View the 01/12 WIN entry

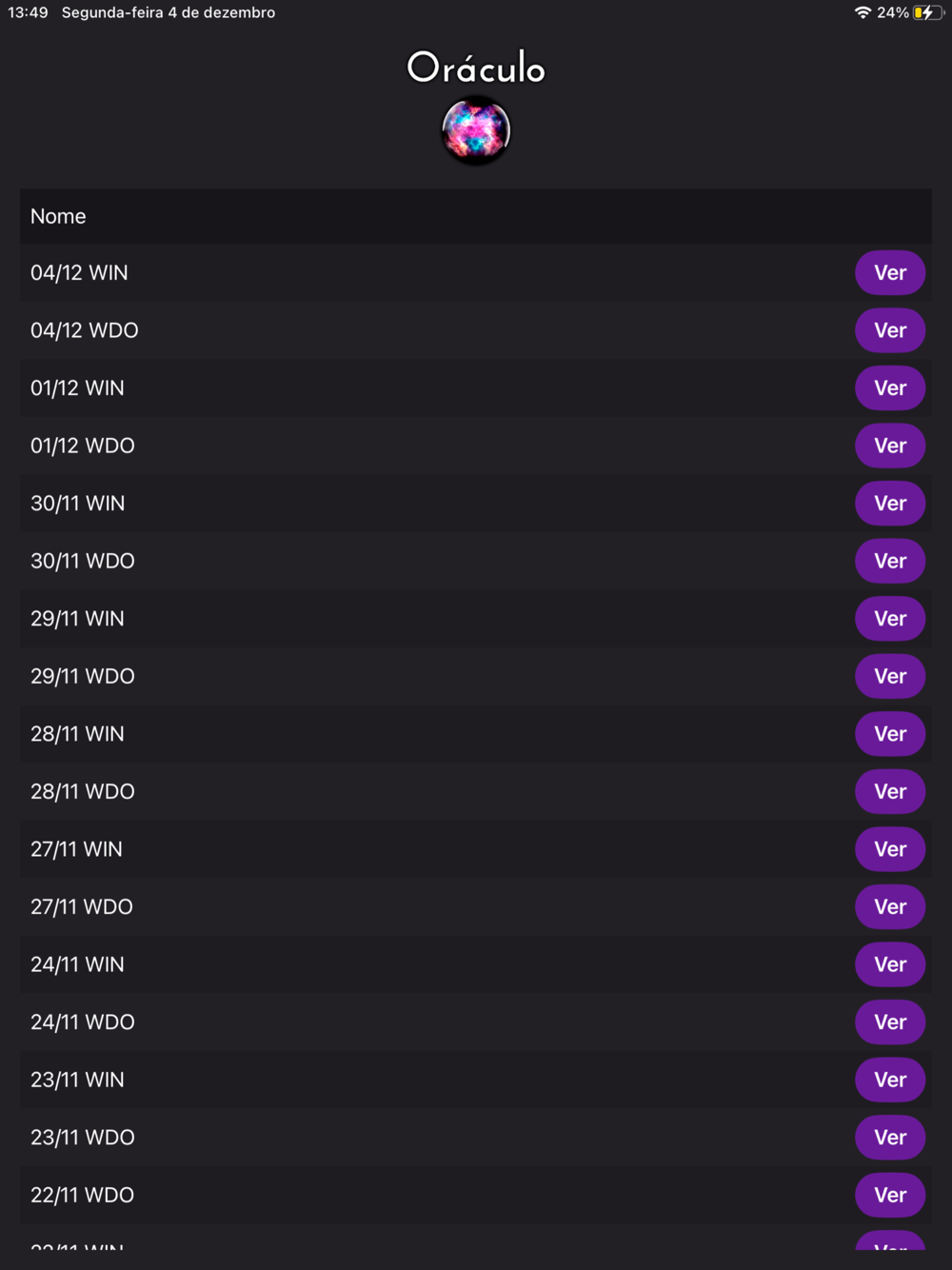coord(890,388)
